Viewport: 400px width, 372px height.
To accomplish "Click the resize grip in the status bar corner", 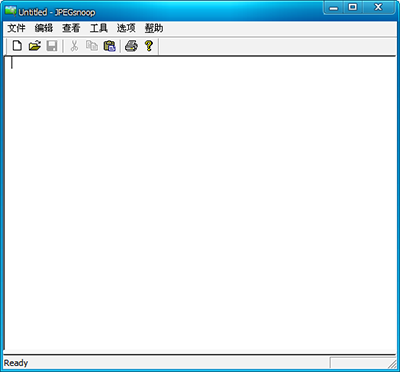I will [391, 363].
